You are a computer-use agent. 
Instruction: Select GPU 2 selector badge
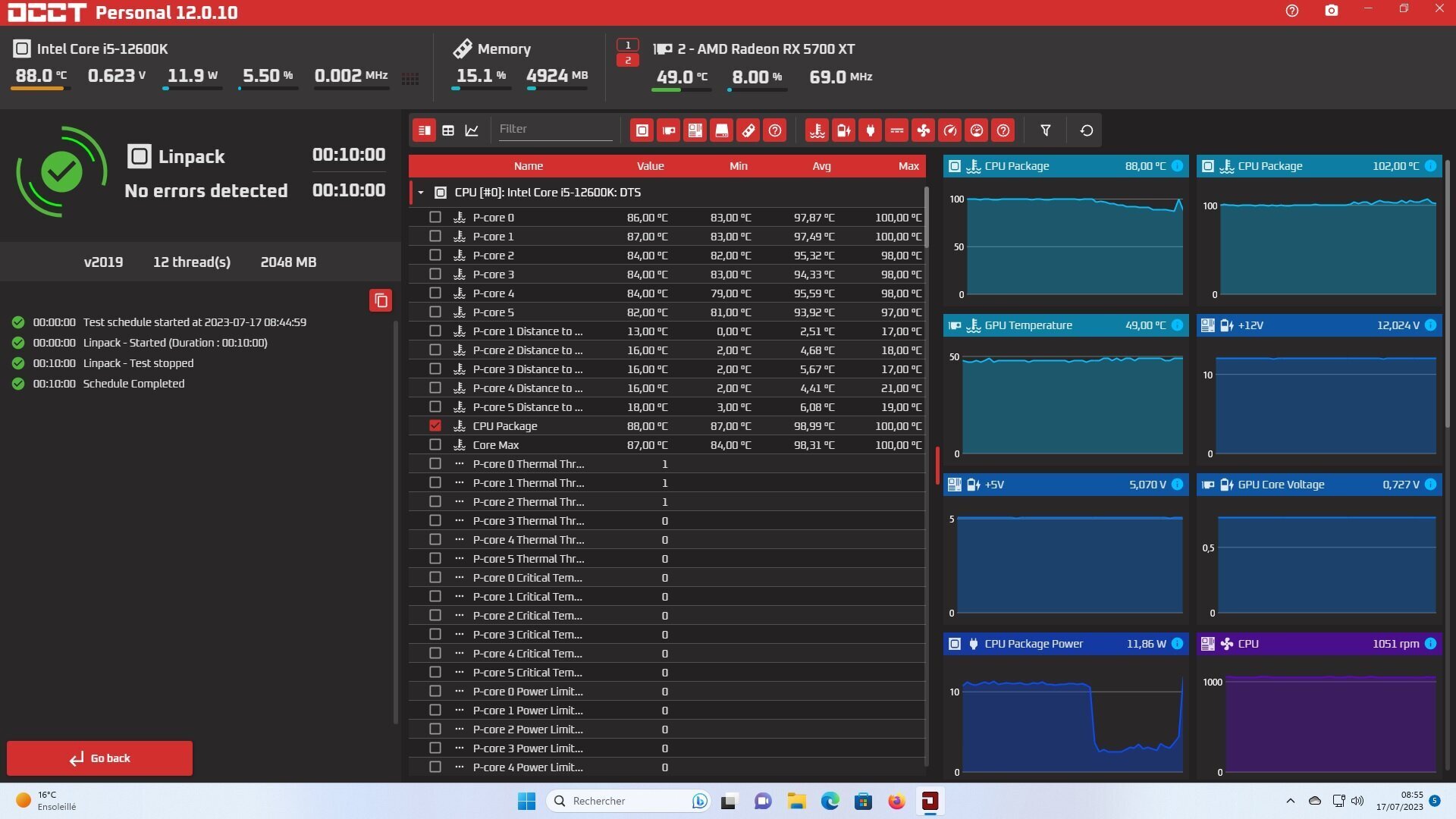pyautogui.click(x=627, y=60)
